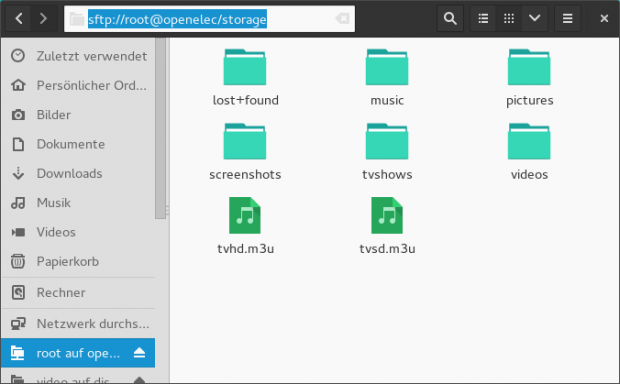Open Musik in sidebar
The height and width of the screenshot is (384, 620).
coord(78,202)
